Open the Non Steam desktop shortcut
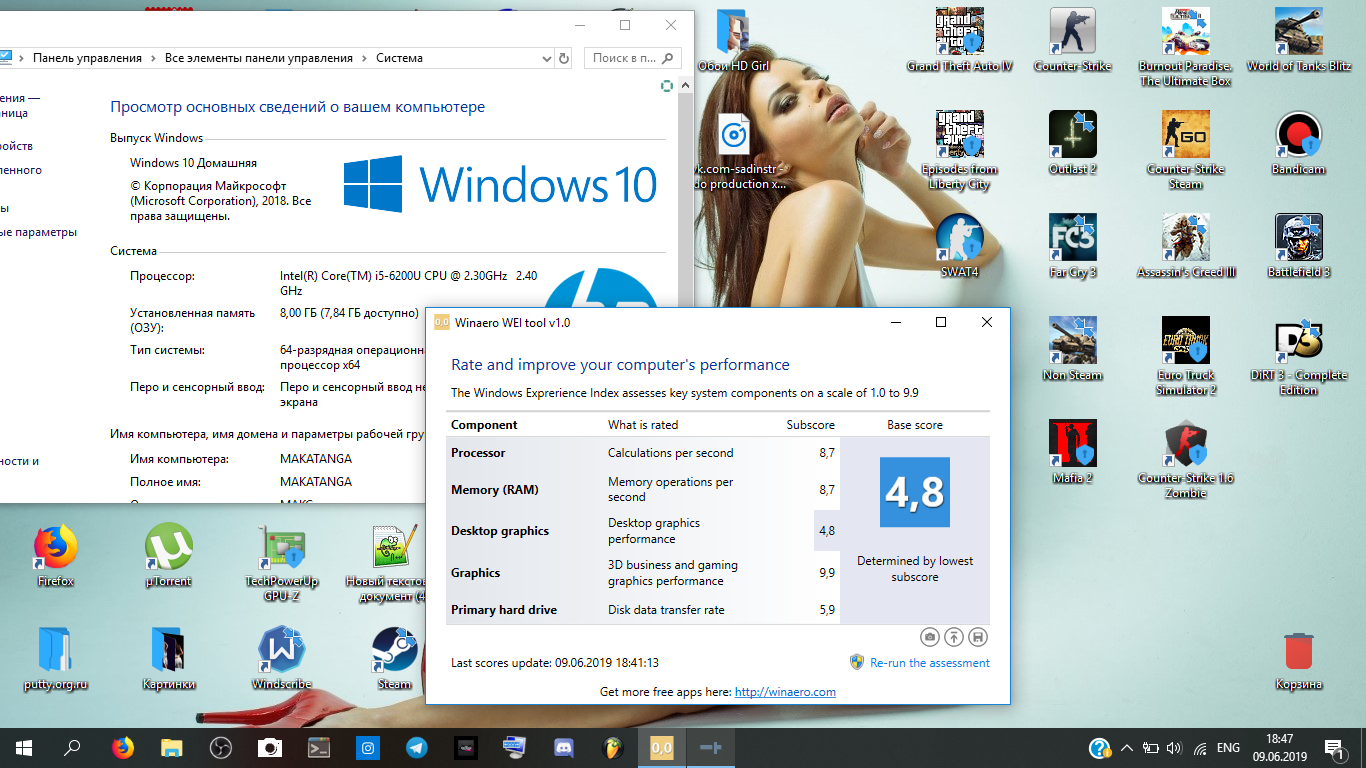The height and width of the screenshot is (768, 1366). point(1072,349)
